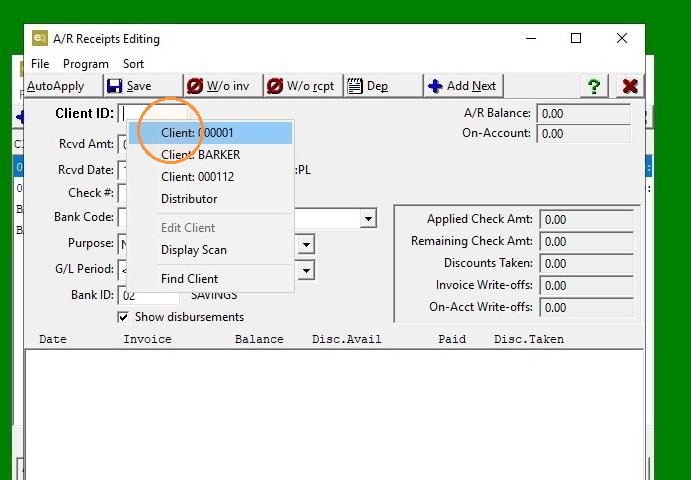This screenshot has height=480, width=691.
Task: Click the W/o inv write-off button
Action: [x=223, y=86]
